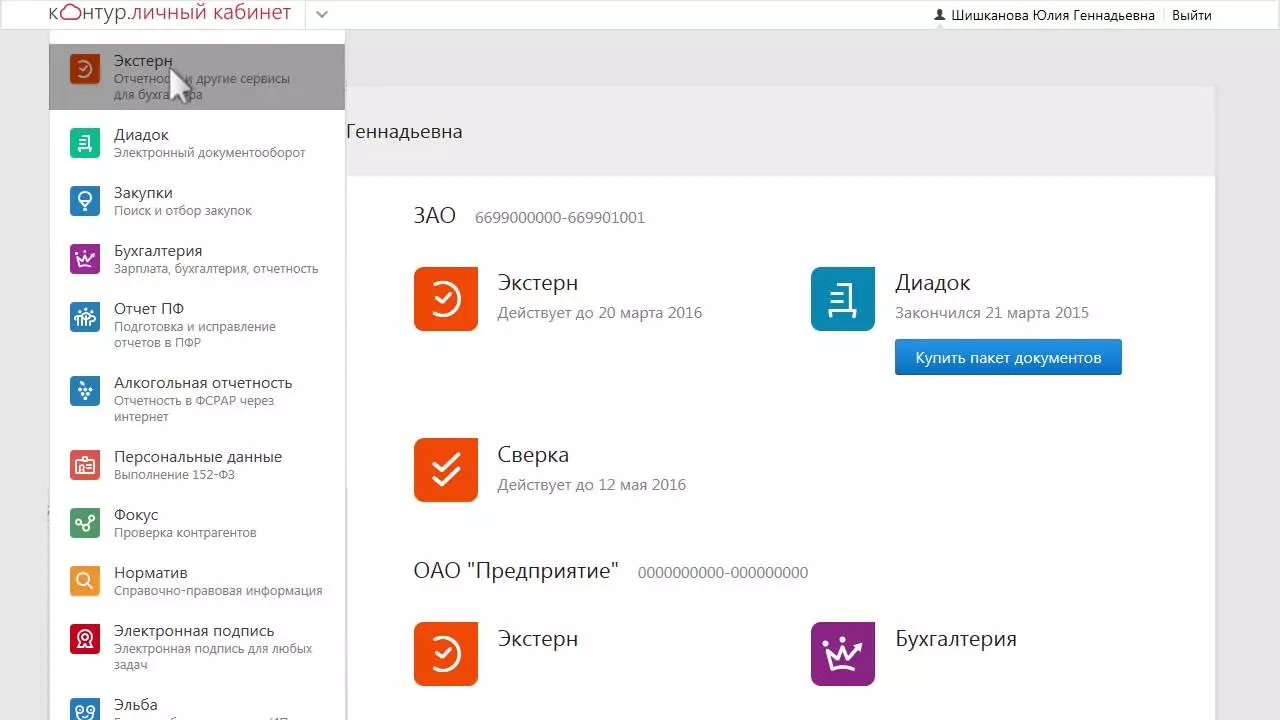This screenshot has width=1280, height=720.
Task: Click the ОАО "Предприятие" organization heading
Action: tap(516, 571)
